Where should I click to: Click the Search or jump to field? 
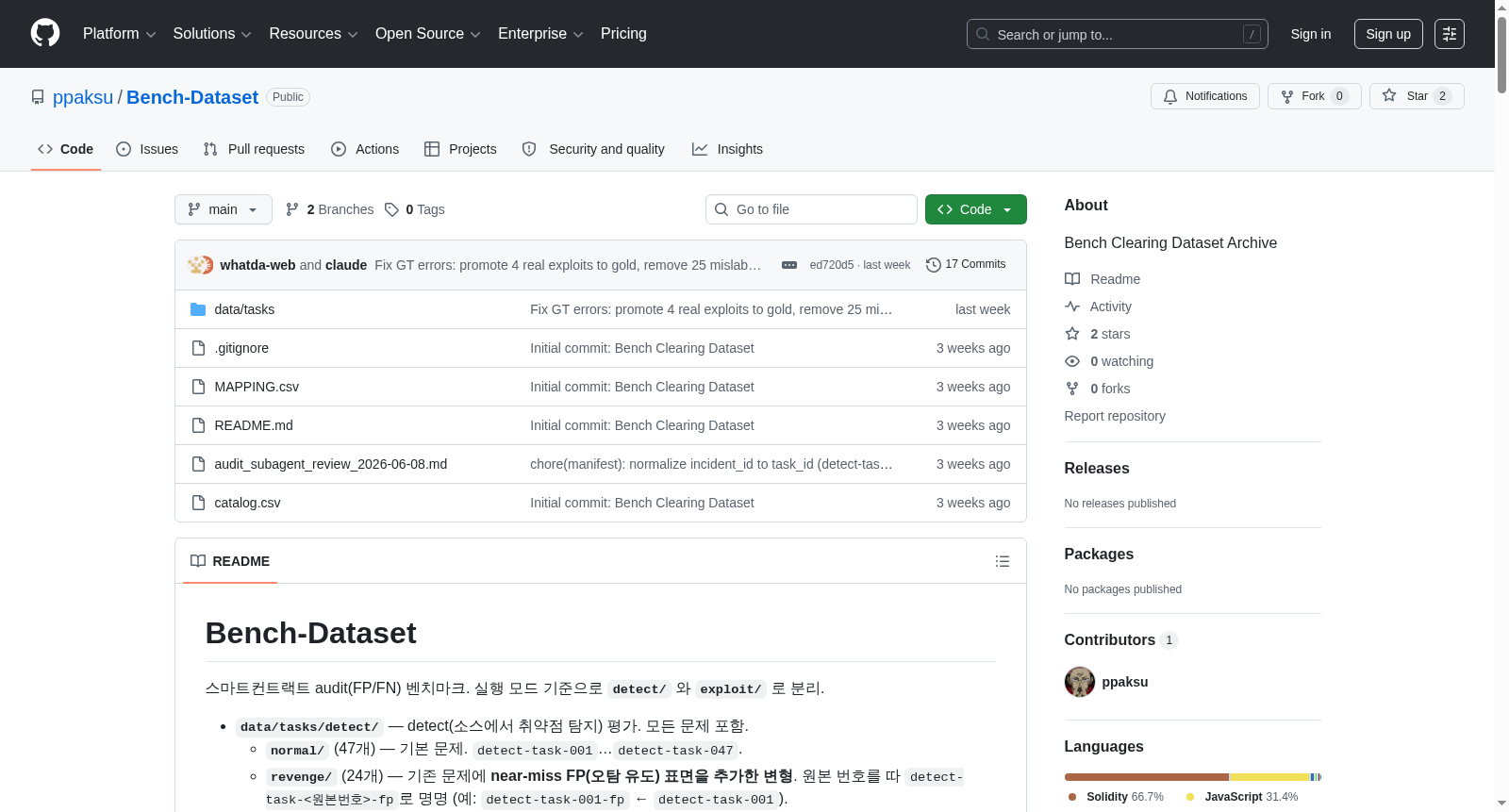tap(1118, 34)
